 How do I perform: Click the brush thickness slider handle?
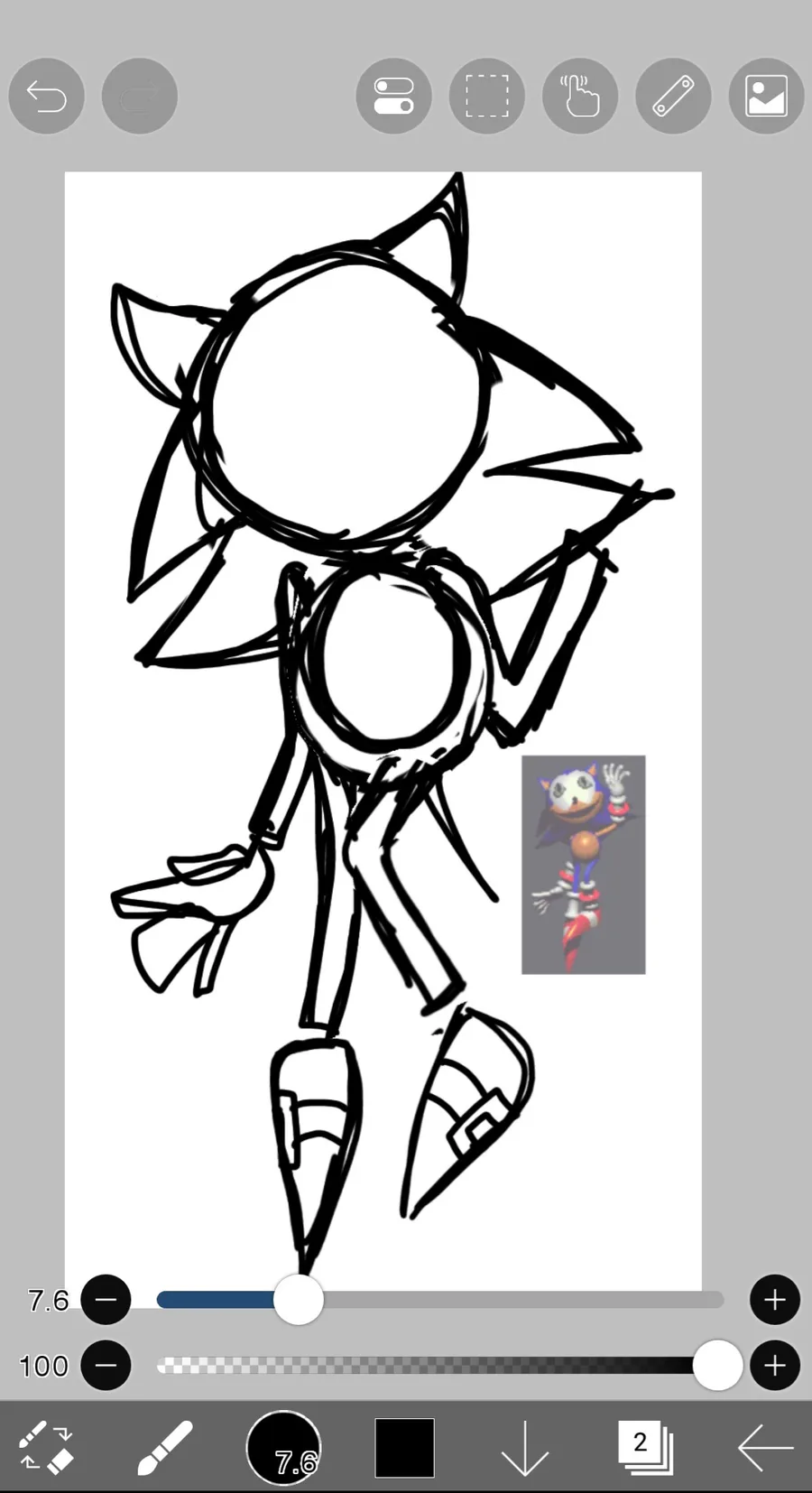[x=299, y=1300]
